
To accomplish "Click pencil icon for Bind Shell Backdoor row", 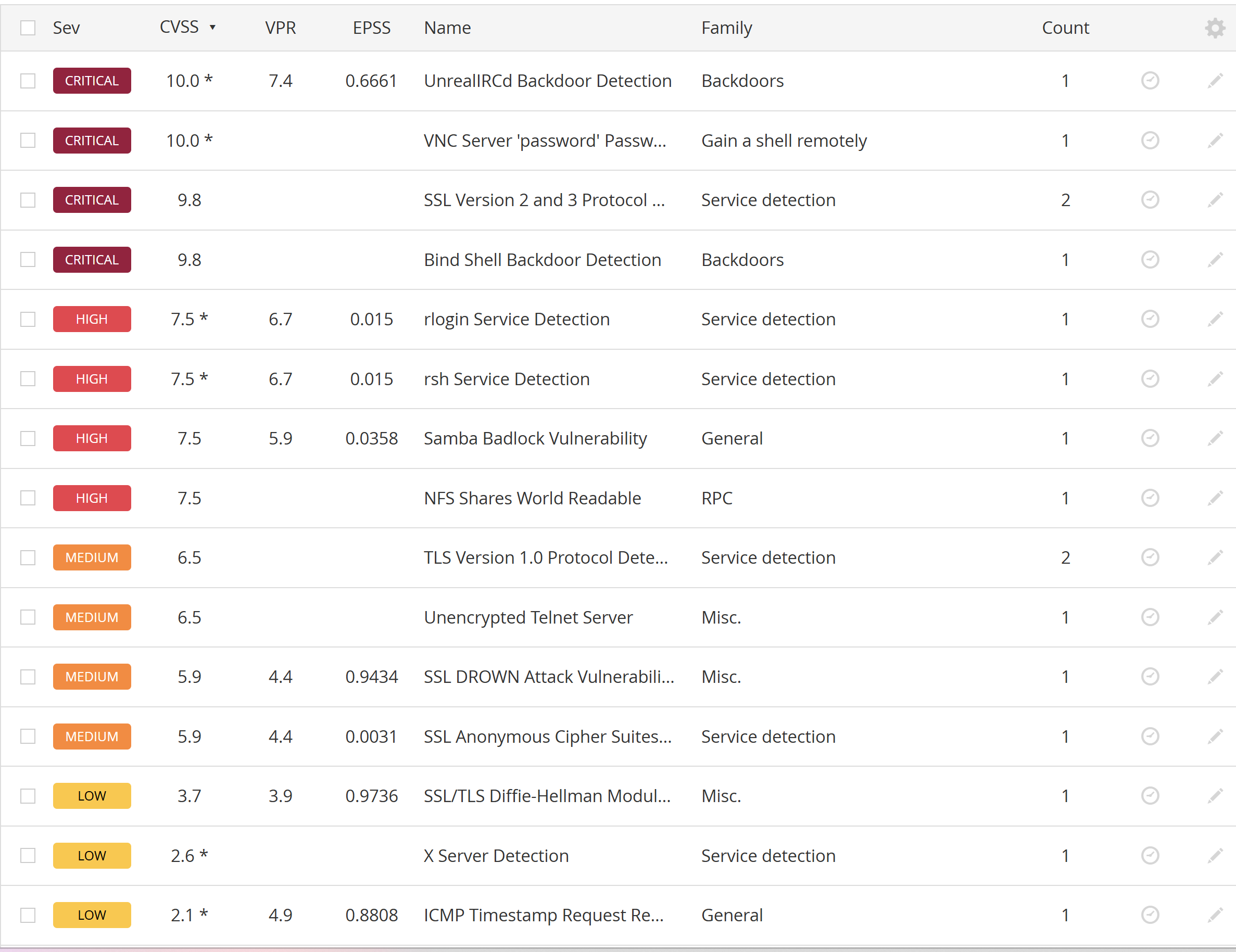I will coord(1215,260).
